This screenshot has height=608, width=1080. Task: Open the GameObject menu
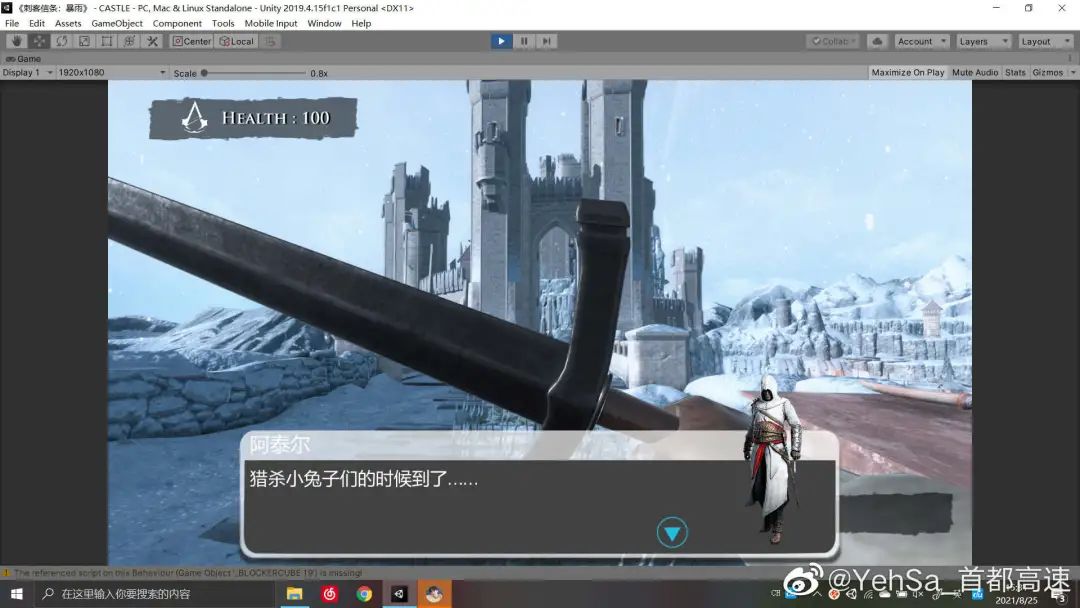point(117,23)
